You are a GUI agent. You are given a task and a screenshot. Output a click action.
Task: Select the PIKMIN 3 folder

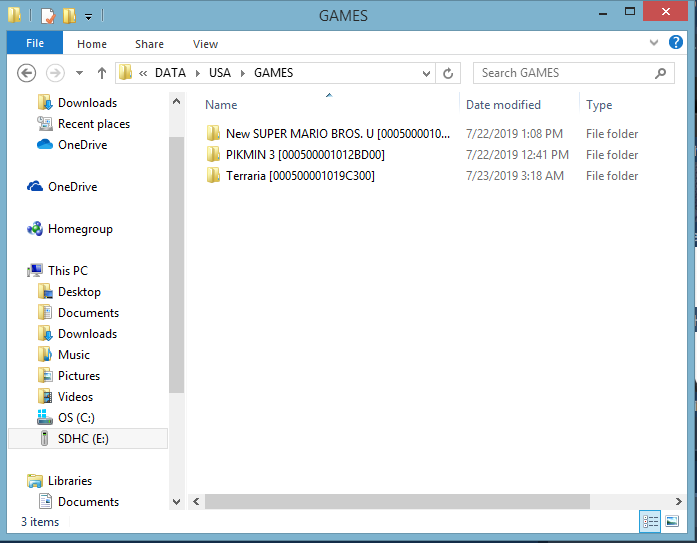coord(305,155)
